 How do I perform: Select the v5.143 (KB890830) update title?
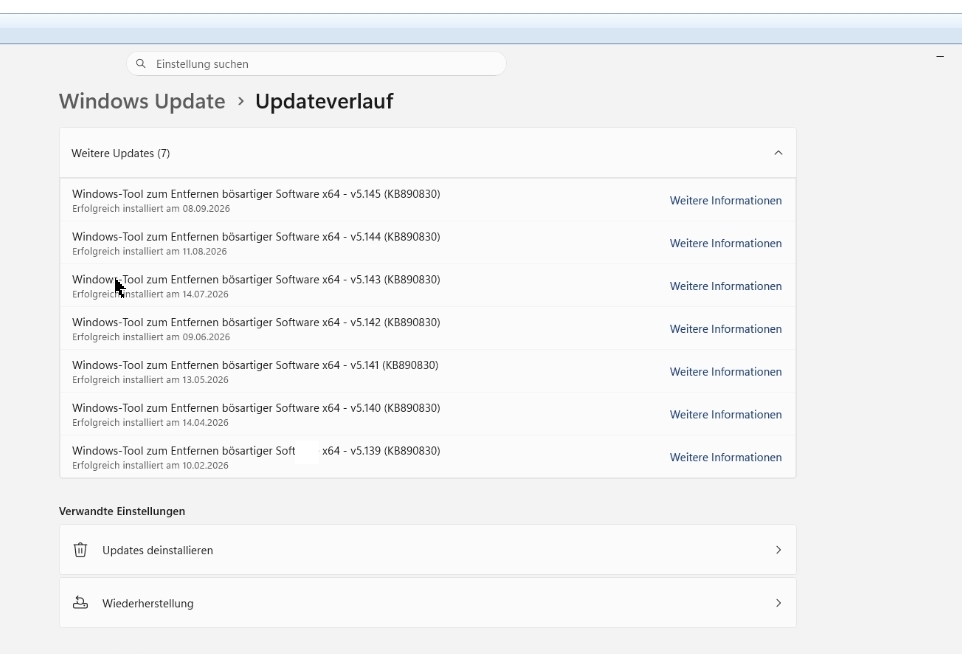256,280
